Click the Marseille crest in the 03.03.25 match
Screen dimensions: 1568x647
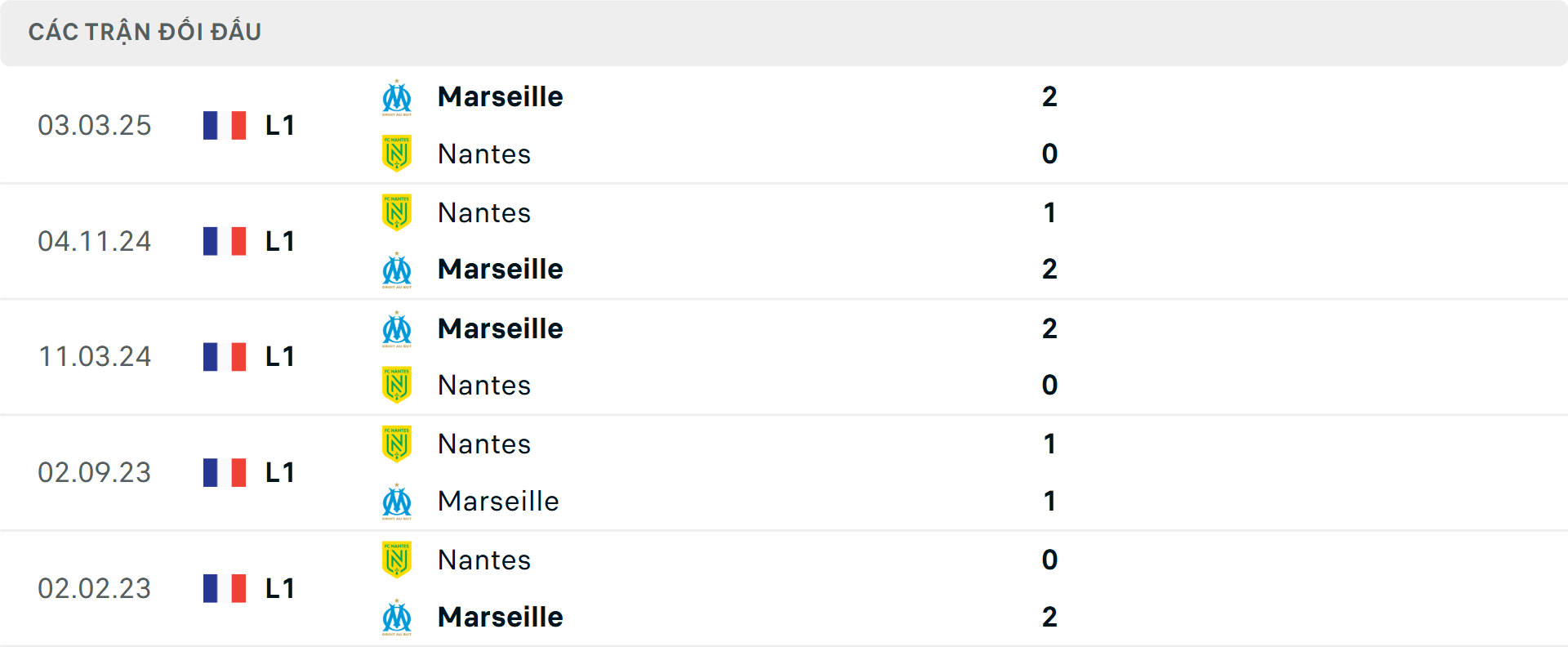pyautogui.click(x=398, y=96)
